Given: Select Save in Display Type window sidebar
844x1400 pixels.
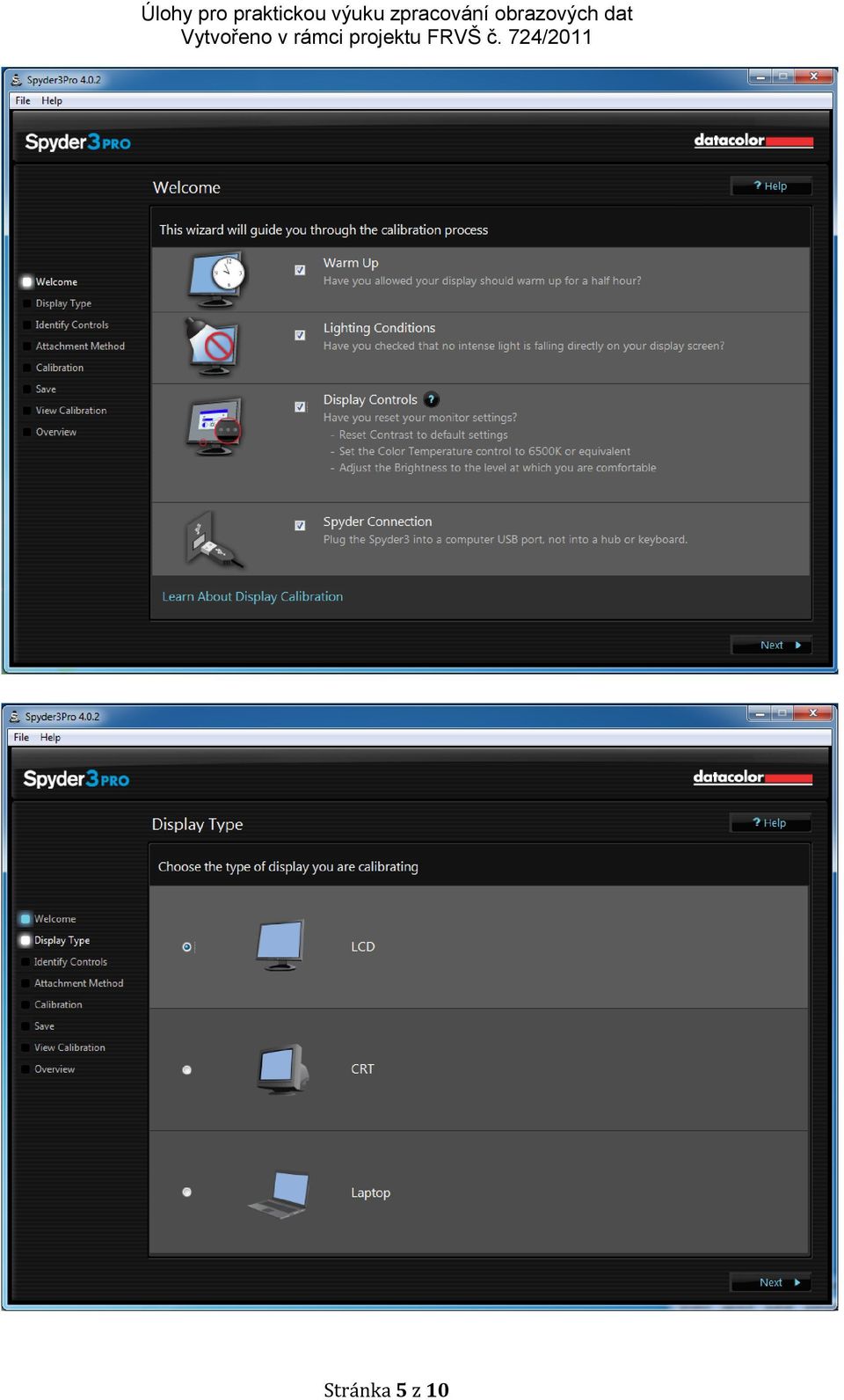Looking at the screenshot, I should 38,1026.
